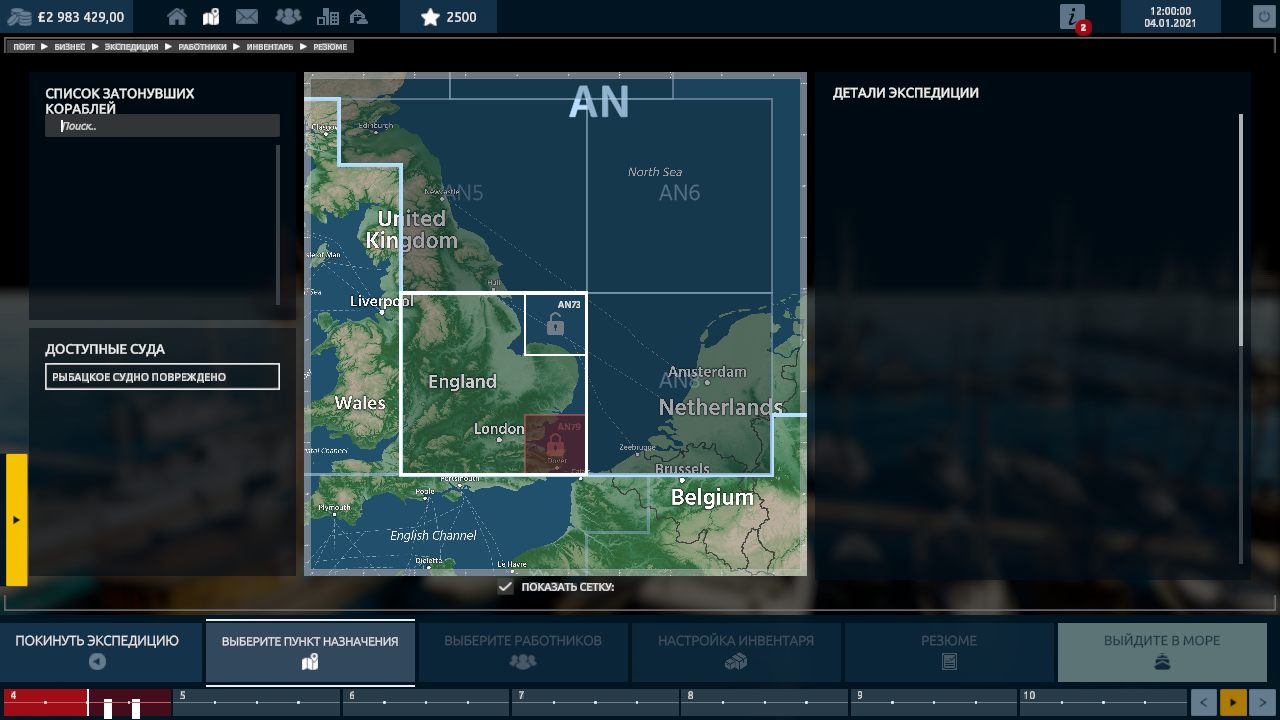The width and height of the screenshot is (1280, 720).
Task: Expand the yellow side panel arrow
Action: (x=16, y=520)
